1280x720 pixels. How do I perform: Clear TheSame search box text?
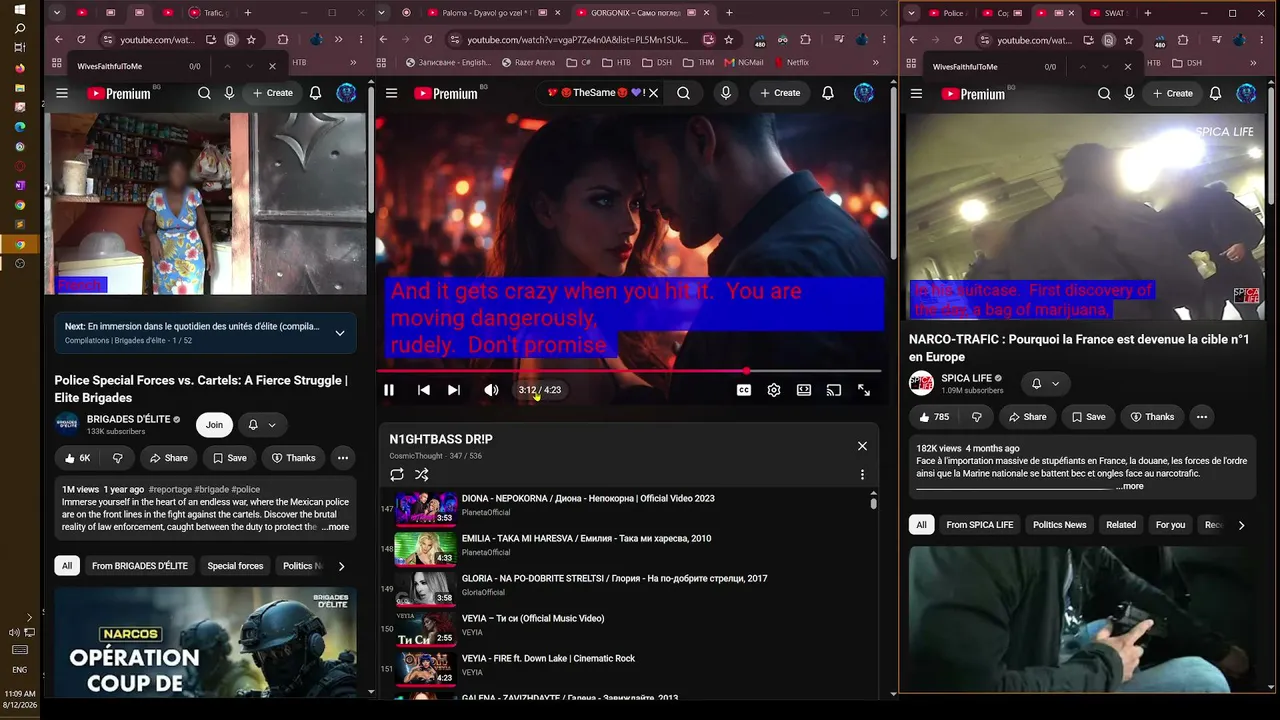(653, 93)
